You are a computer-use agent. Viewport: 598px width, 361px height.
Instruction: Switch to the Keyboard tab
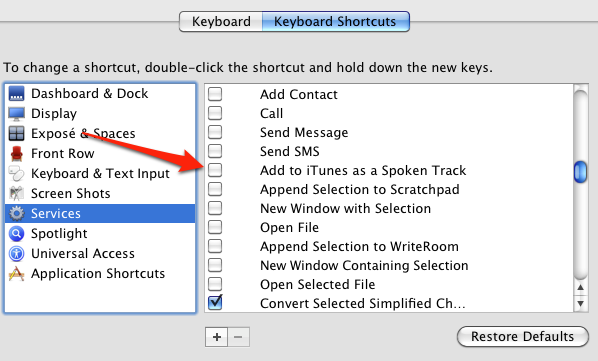click(221, 21)
